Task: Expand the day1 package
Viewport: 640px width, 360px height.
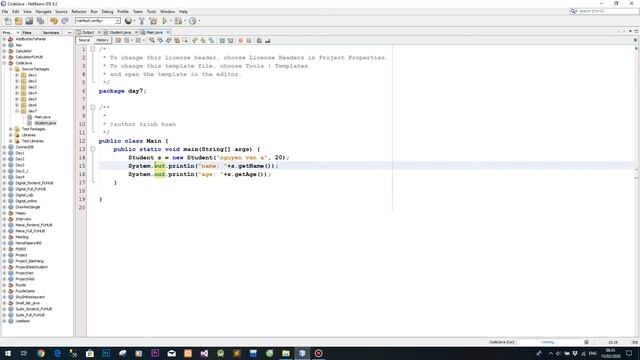Action: click(17, 75)
